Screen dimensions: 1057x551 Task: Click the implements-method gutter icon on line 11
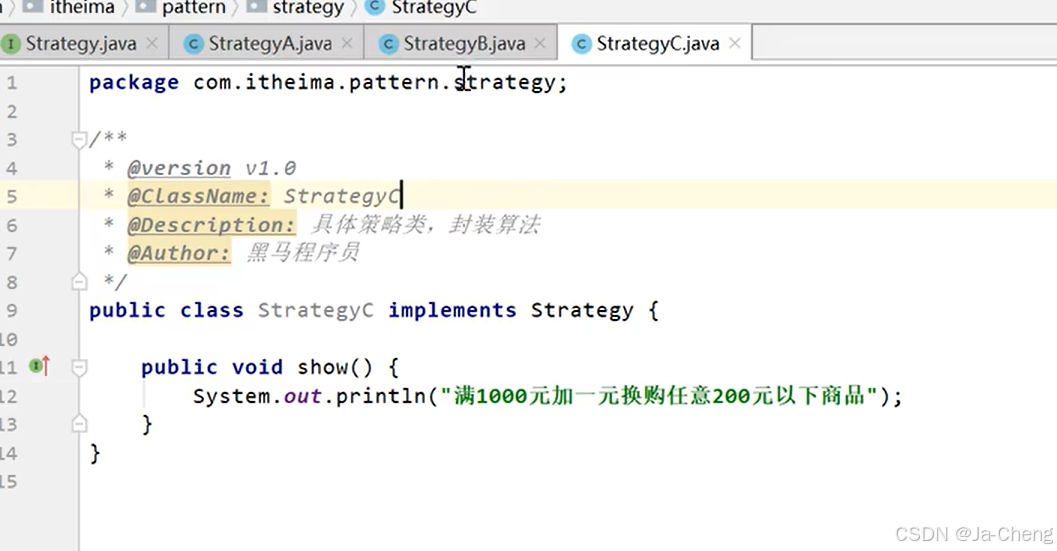click(40, 366)
